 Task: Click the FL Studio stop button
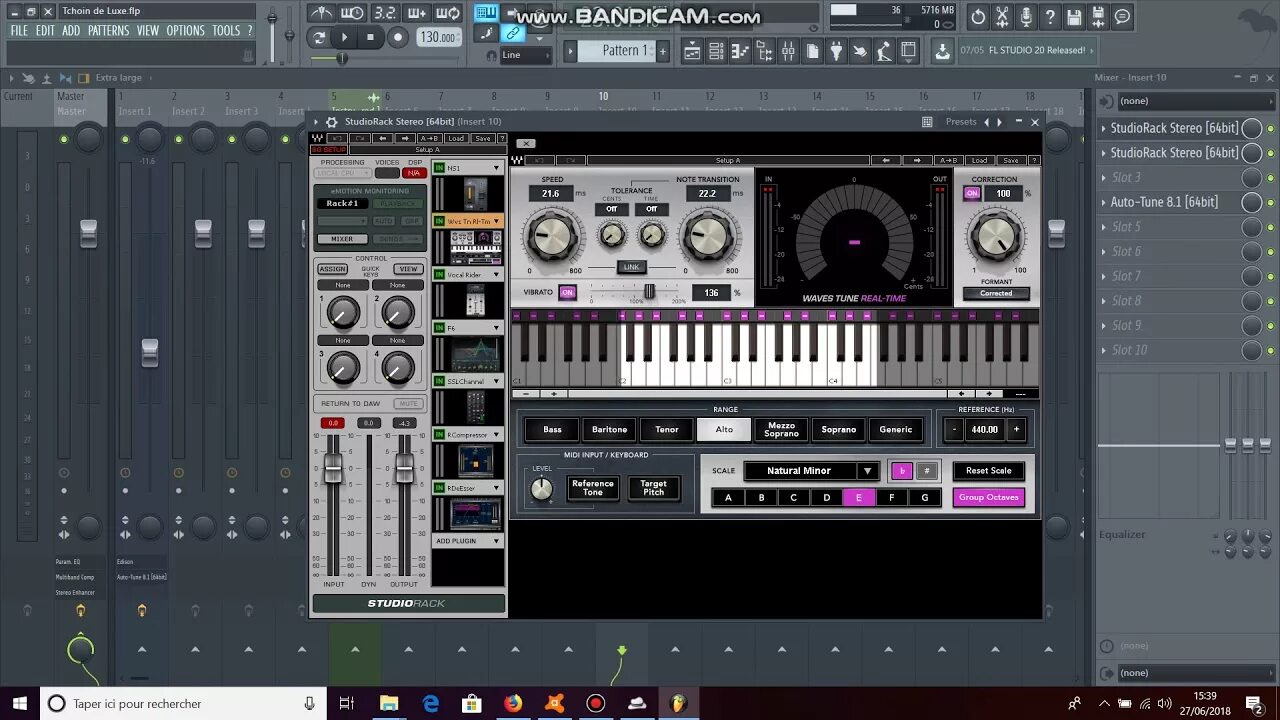point(370,37)
